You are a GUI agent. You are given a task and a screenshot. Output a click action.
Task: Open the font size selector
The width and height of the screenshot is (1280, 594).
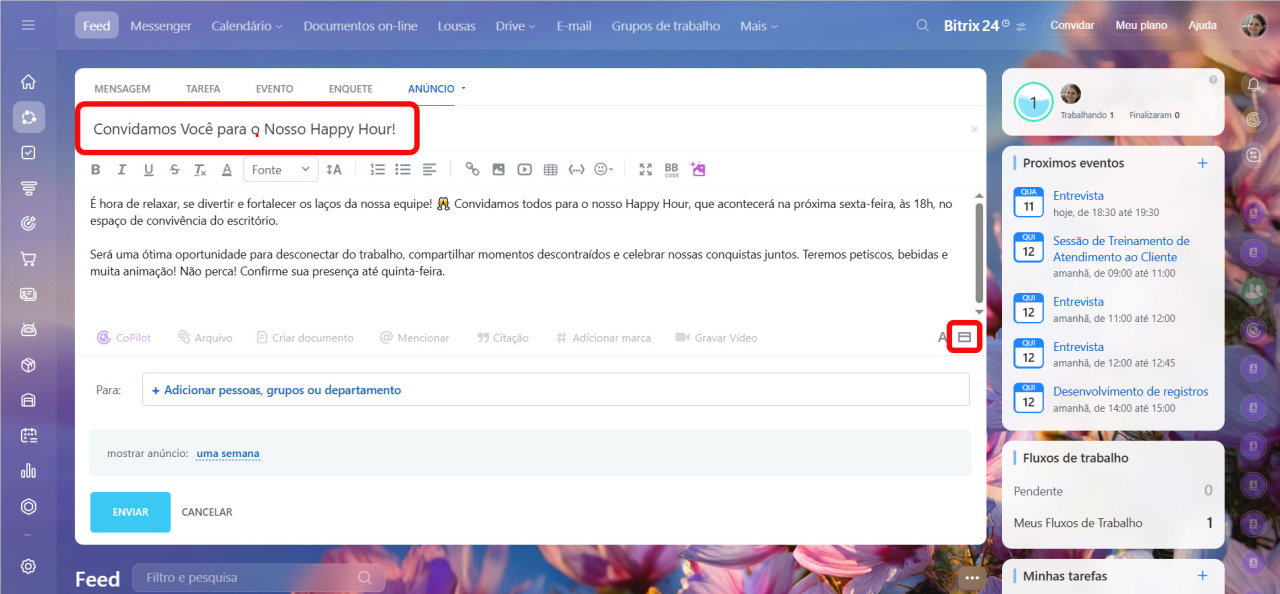[334, 170]
